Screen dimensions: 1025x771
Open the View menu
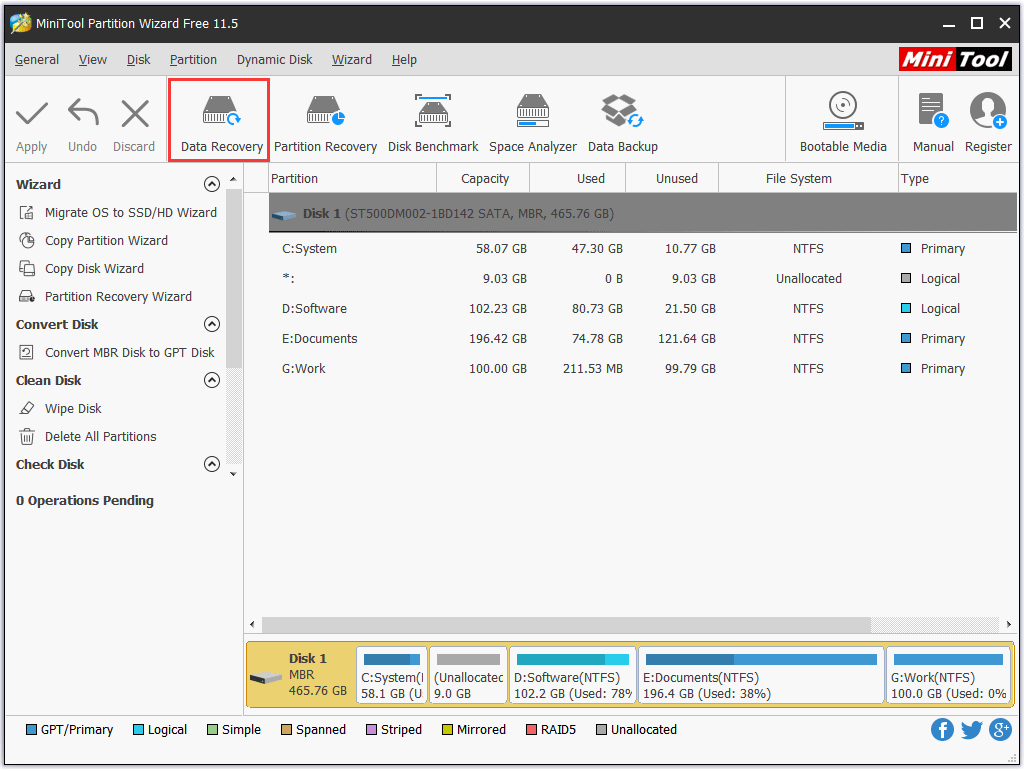tap(92, 60)
